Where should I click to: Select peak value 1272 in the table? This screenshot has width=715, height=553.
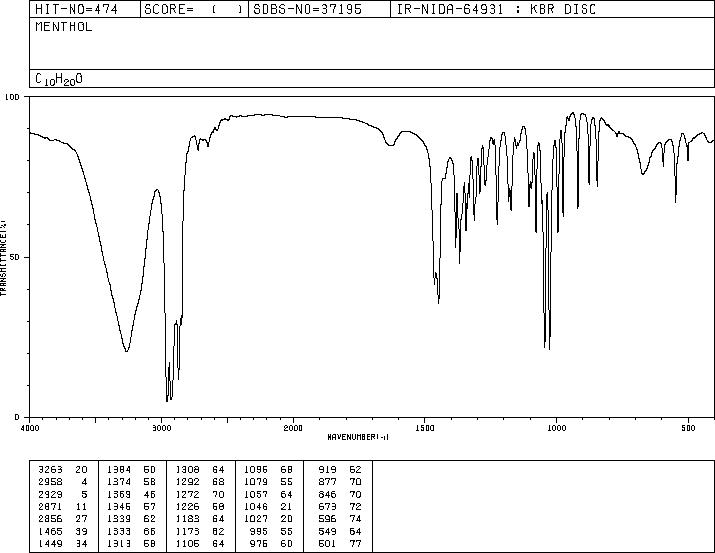click(187, 494)
